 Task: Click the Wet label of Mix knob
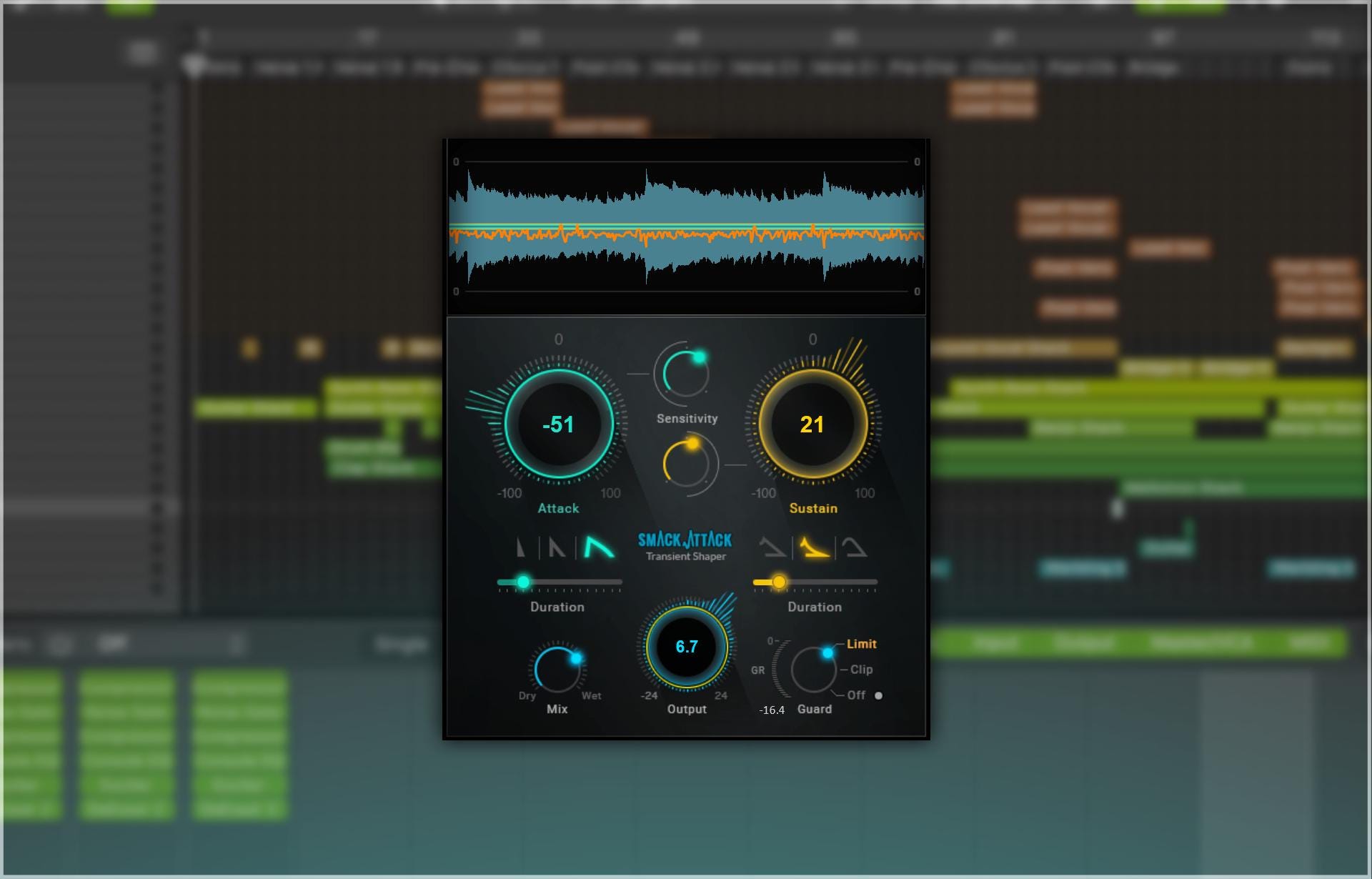591,695
